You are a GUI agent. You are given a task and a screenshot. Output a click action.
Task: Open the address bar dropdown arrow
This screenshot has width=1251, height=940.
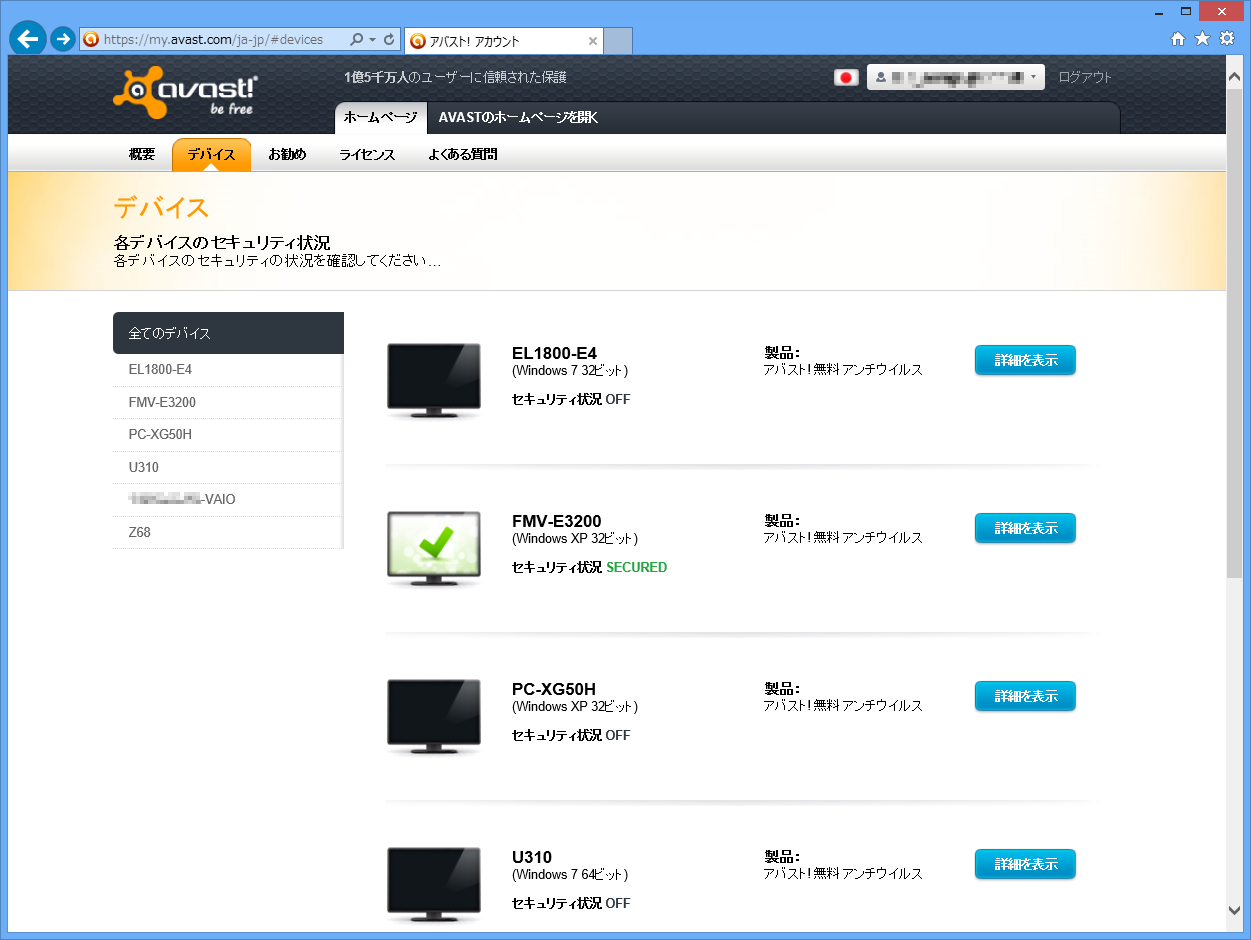pyautogui.click(x=373, y=40)
